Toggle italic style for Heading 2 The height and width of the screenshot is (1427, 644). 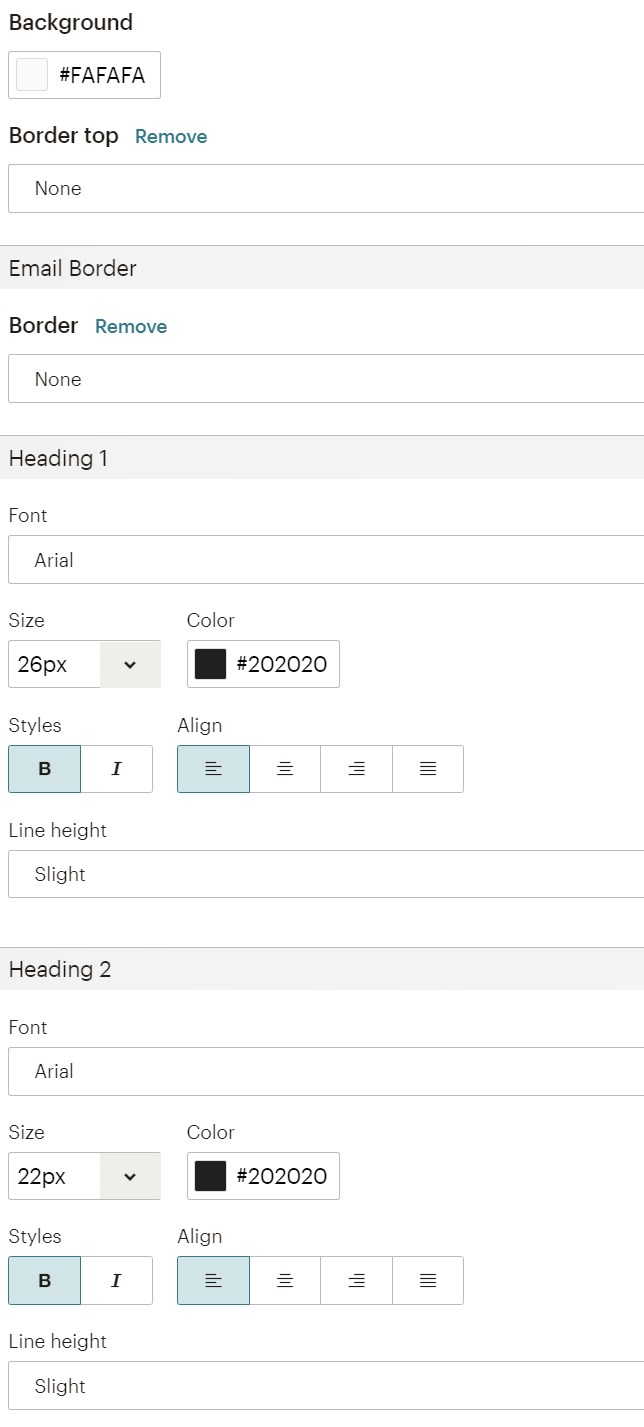116,1281
